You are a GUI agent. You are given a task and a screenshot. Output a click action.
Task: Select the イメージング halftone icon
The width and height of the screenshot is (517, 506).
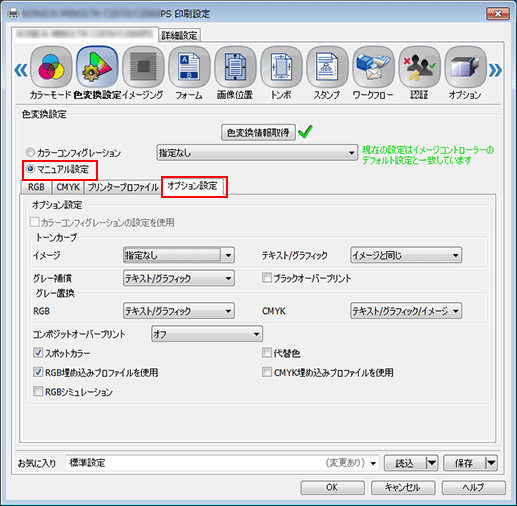click(x=143, y=67)
